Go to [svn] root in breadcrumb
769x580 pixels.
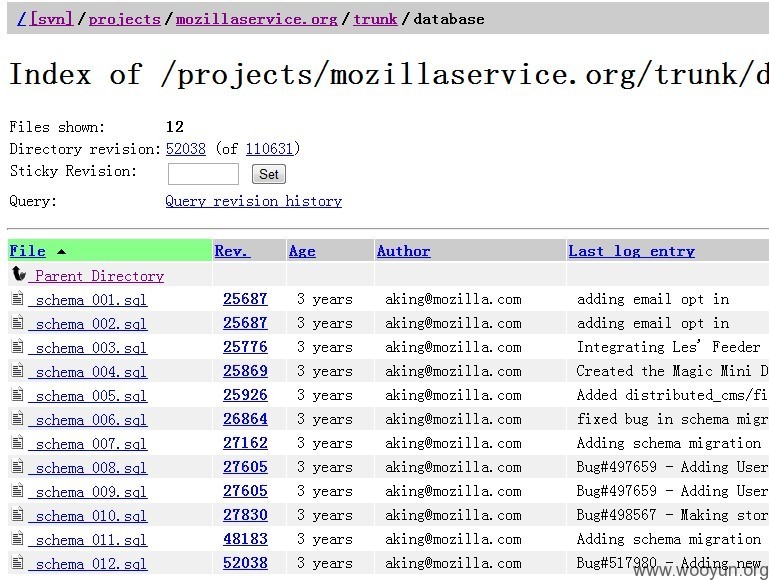click(51, 19)
